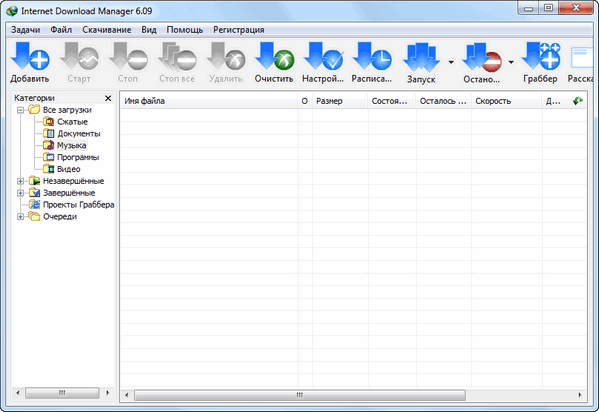Click the partially visible Рассказать toolbar icon

[581, 58]
